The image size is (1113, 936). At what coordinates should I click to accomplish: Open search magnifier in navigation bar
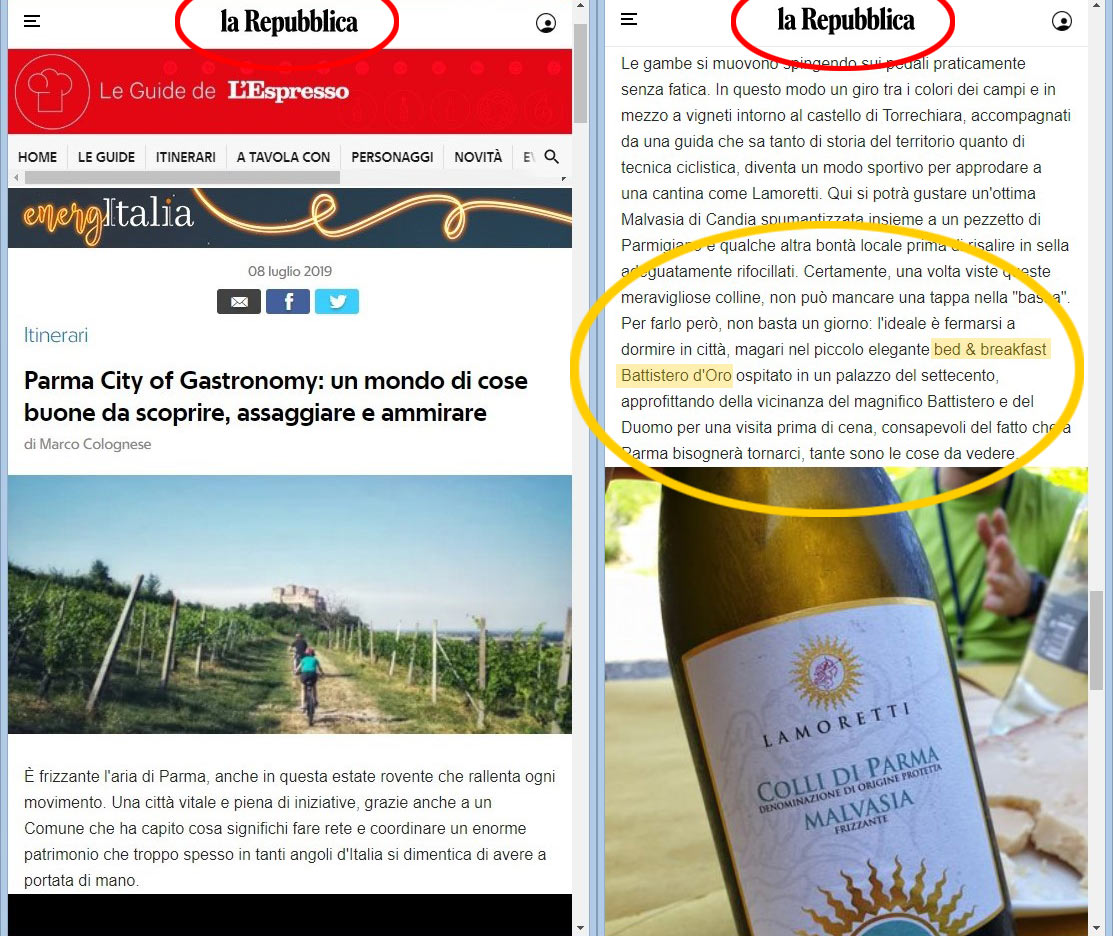[x=552, y=157]
